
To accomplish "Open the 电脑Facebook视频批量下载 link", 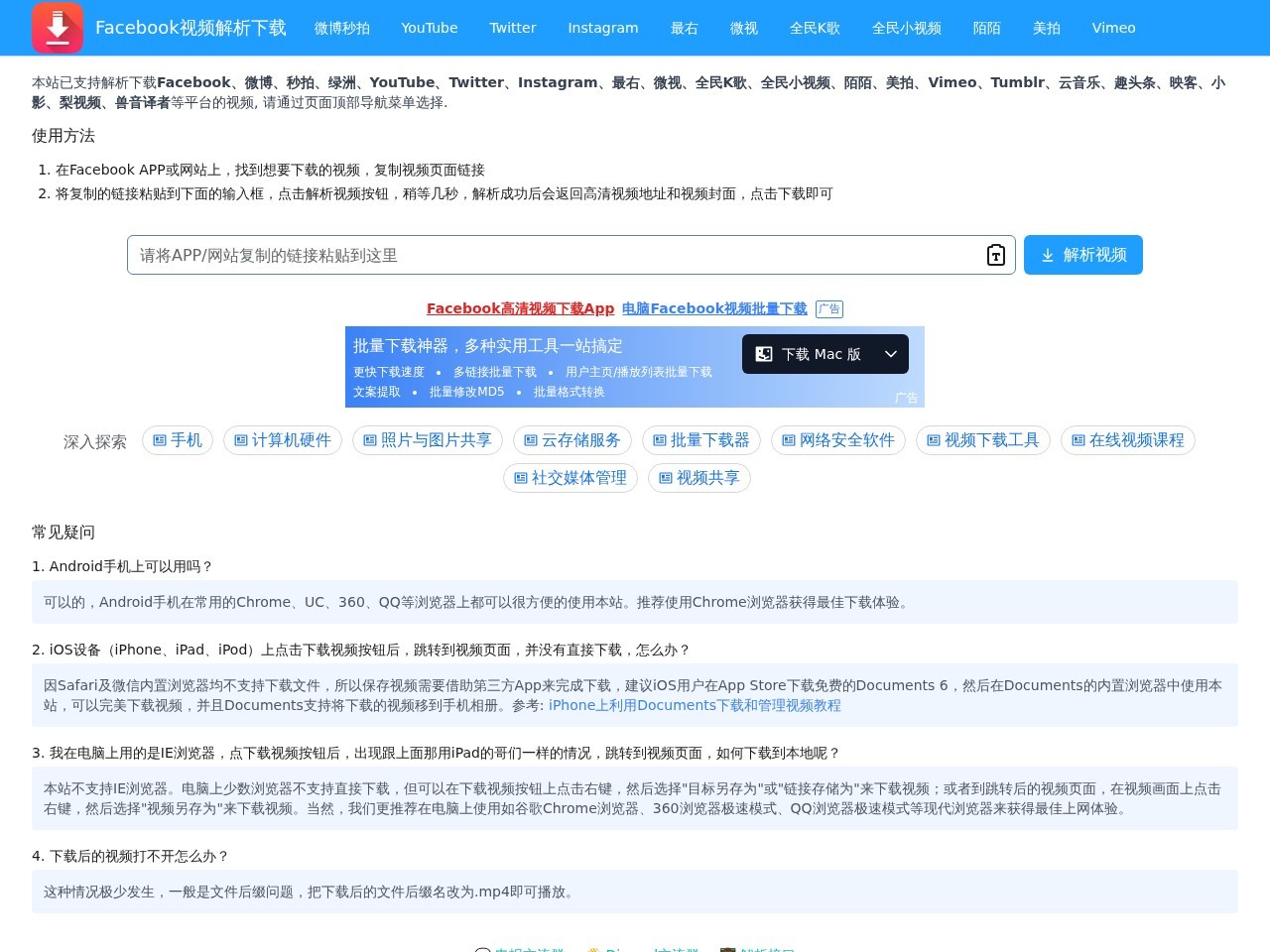I will click(x=714, y=308).
